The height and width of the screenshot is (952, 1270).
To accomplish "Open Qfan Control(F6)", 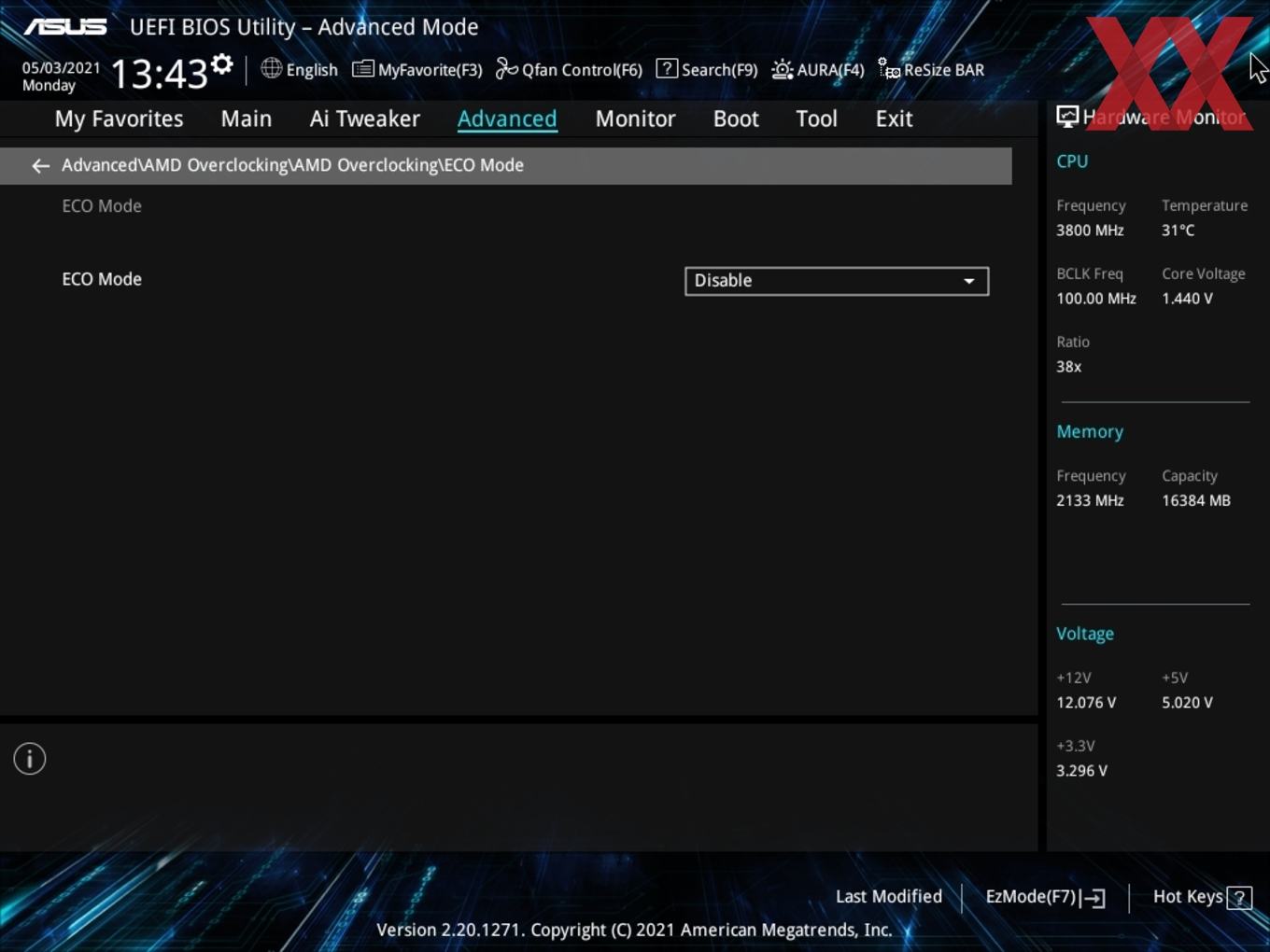I will (x=569, y=69).
